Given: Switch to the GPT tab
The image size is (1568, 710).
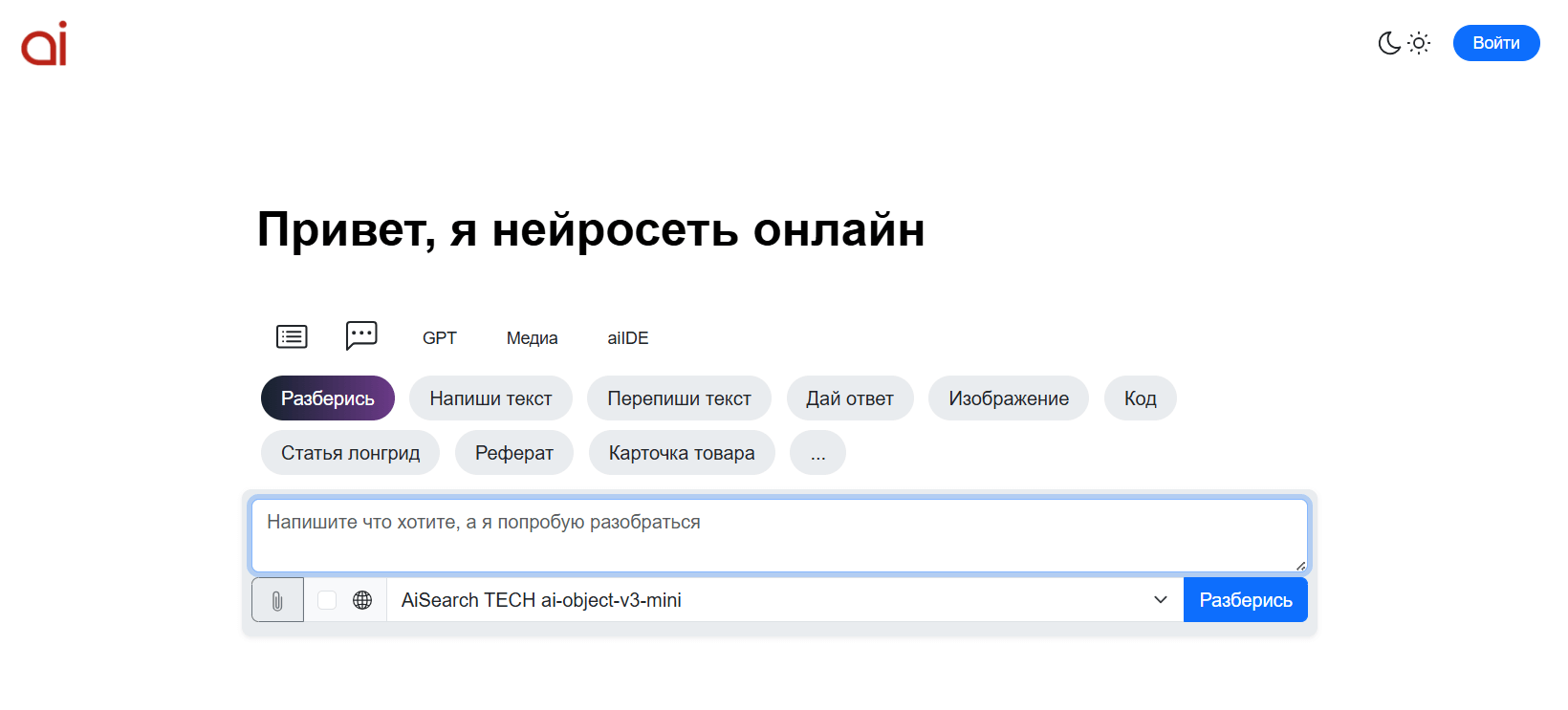Looking at the screenshot, I should pyautogui.click(x=440, y=338).
